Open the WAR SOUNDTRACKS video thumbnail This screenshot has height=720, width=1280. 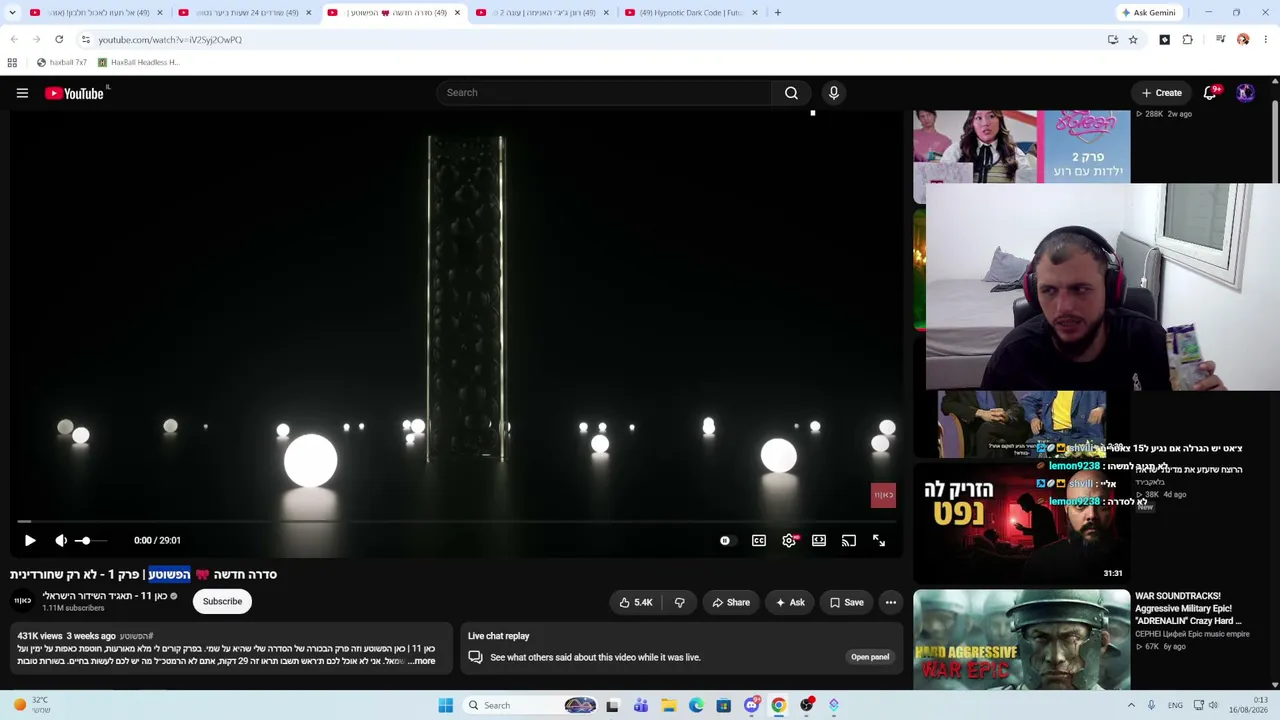1021,640
